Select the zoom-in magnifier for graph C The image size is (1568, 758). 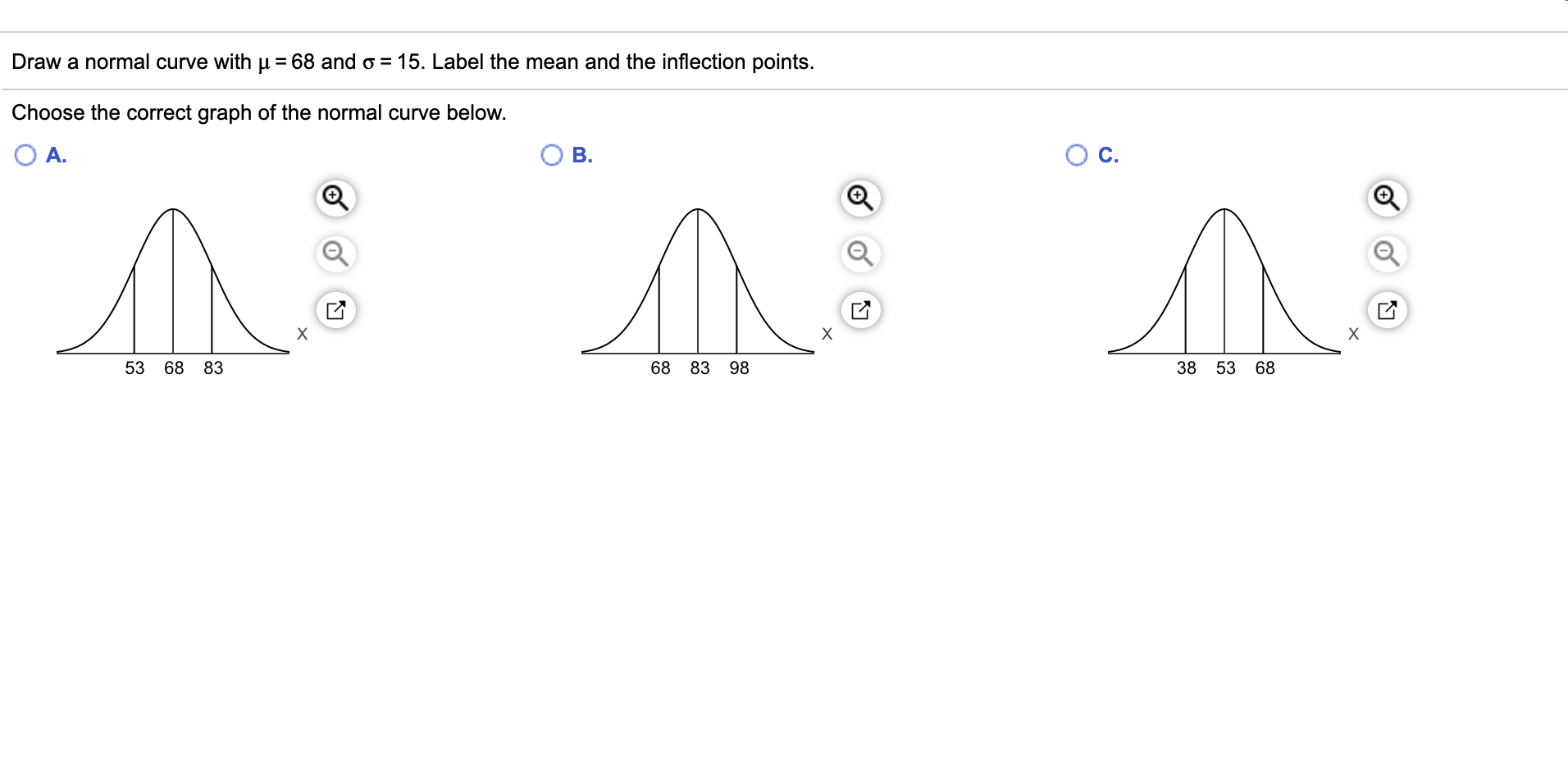pyautogui.click(x=1387, y=198)
